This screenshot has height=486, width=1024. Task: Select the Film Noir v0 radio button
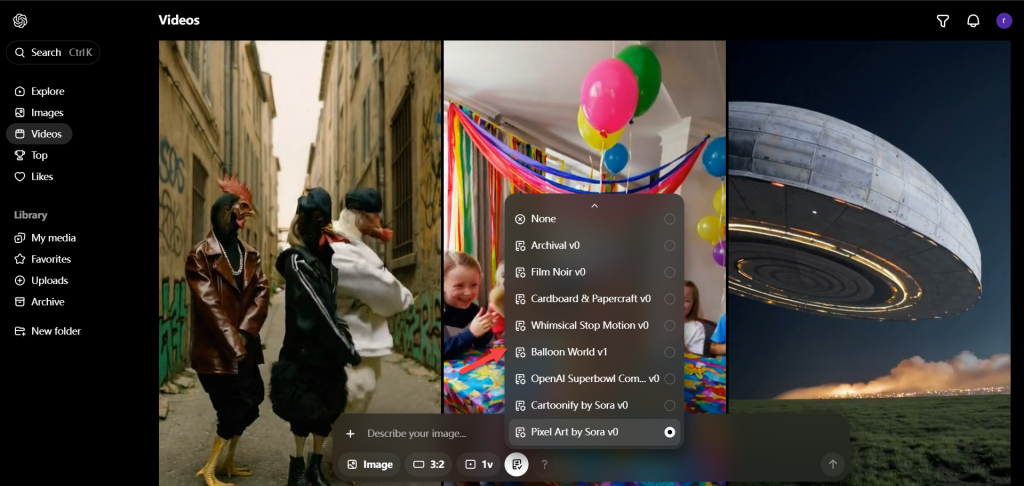(669, 272)
